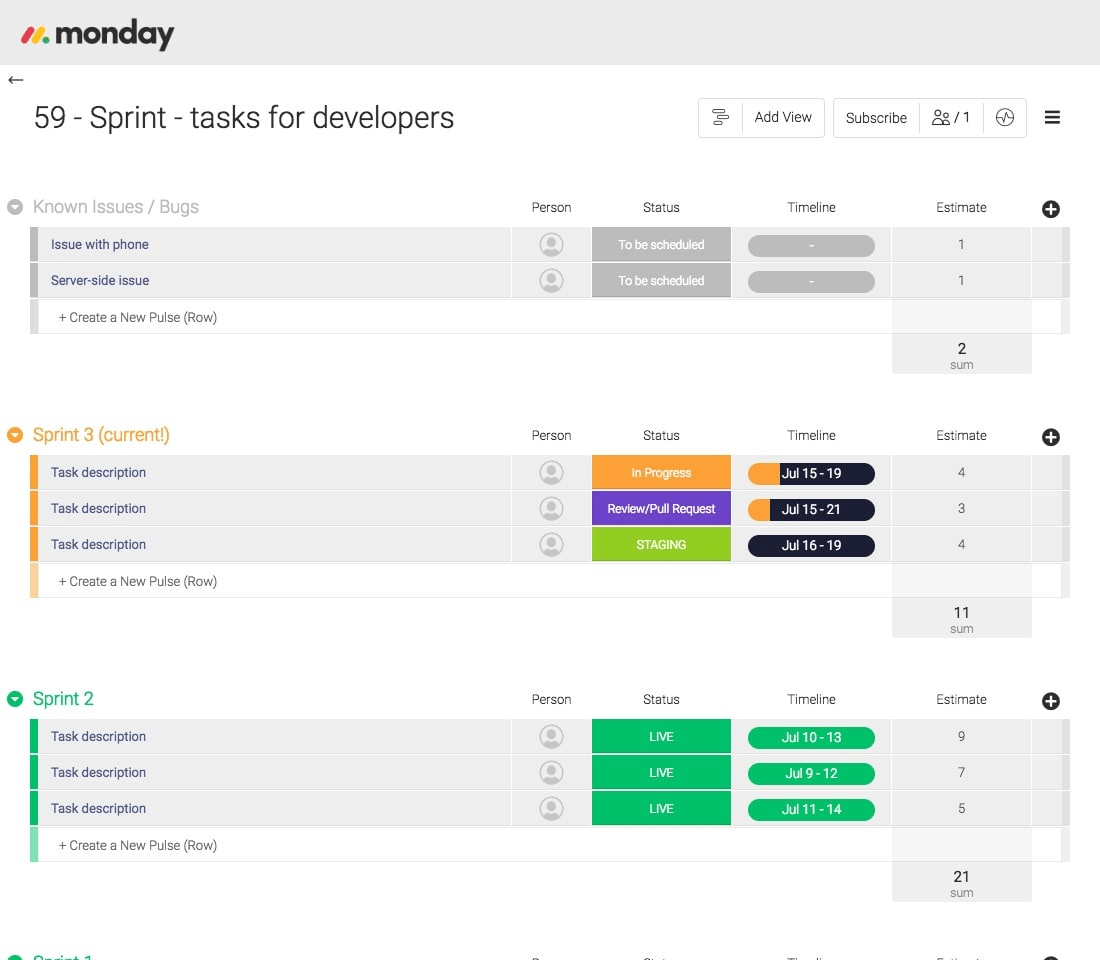Viewport: 1100px width, 960px height.
Task: Assign a person to STAGING task
Action: (x=551, y=545)
